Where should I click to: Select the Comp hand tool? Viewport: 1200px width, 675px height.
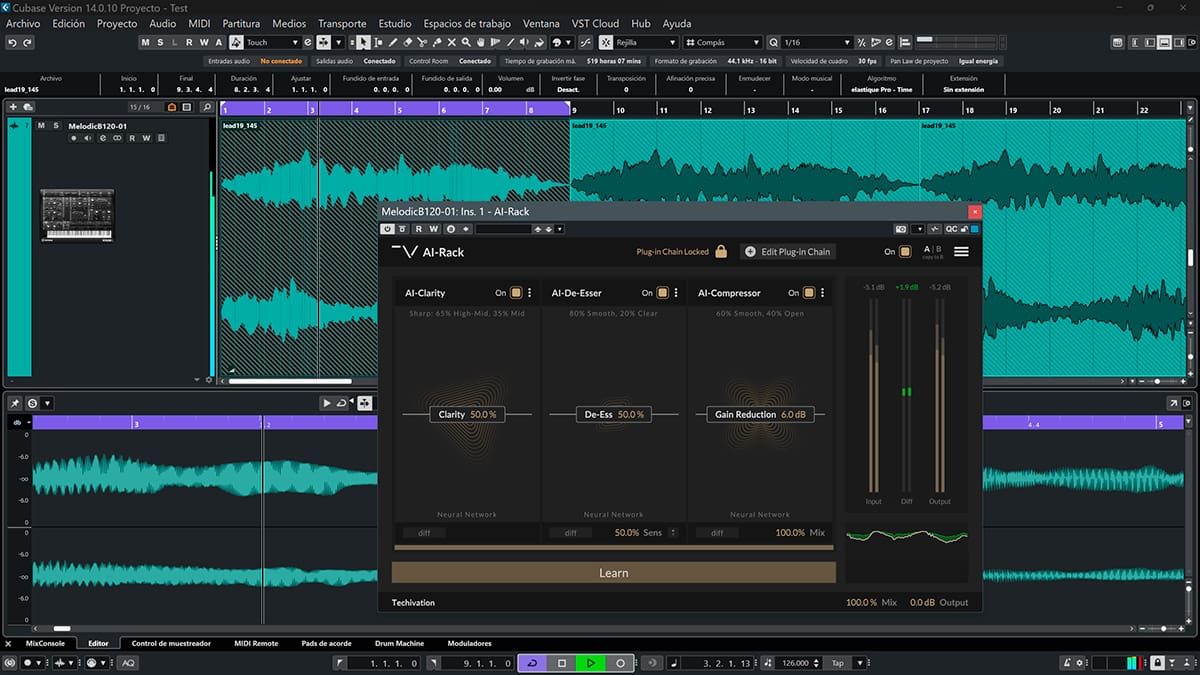[x=480, y=42]
